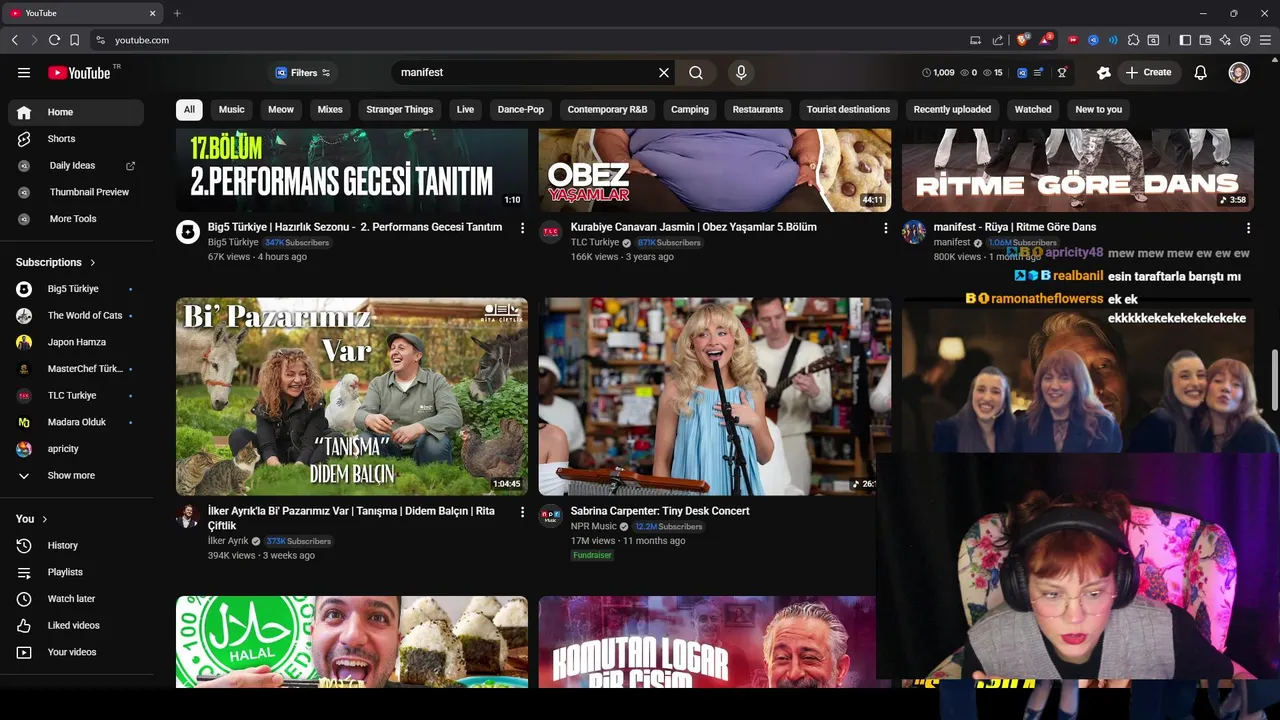Open options menu for Big5 Türkiye video

[522, 228]
